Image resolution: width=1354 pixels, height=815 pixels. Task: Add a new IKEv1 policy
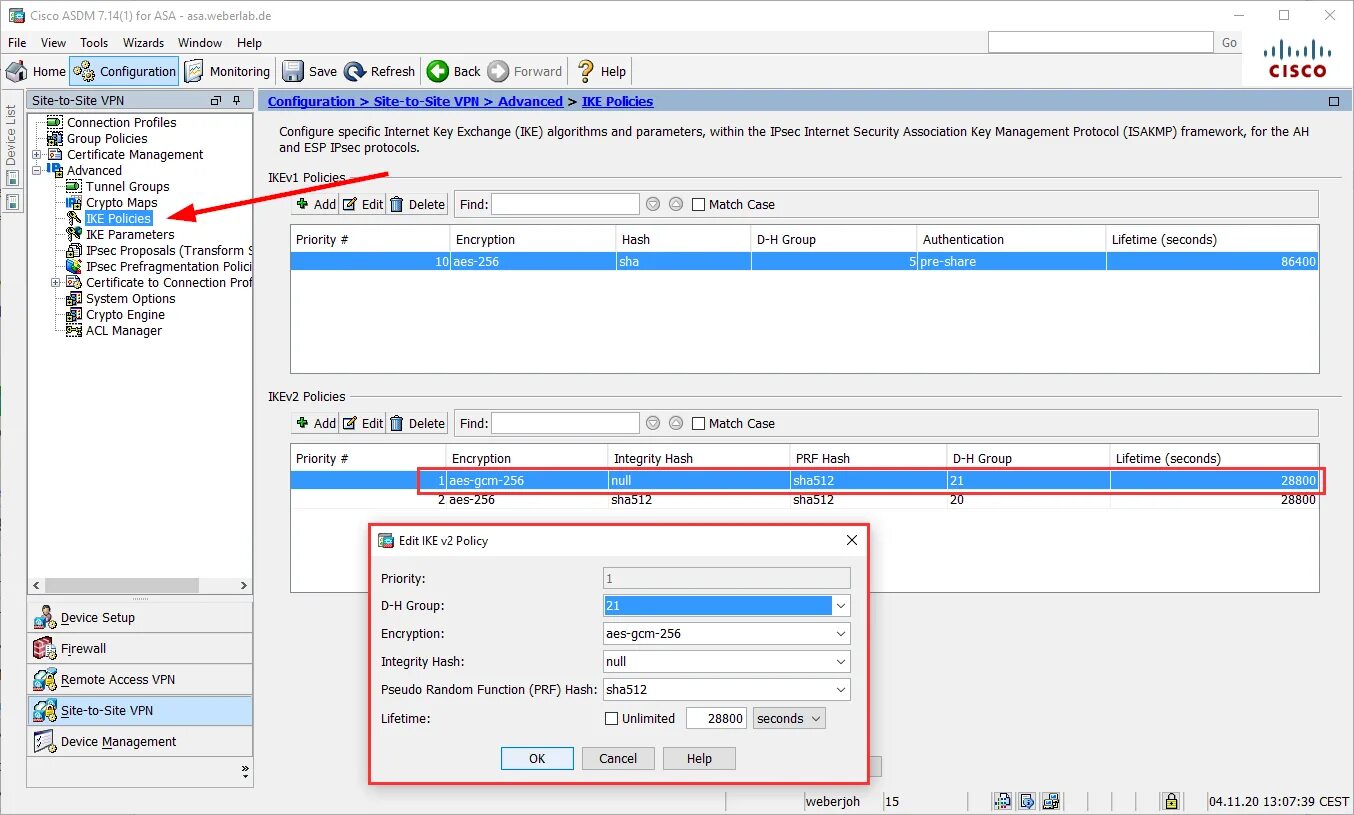click(x=316, y=204)
